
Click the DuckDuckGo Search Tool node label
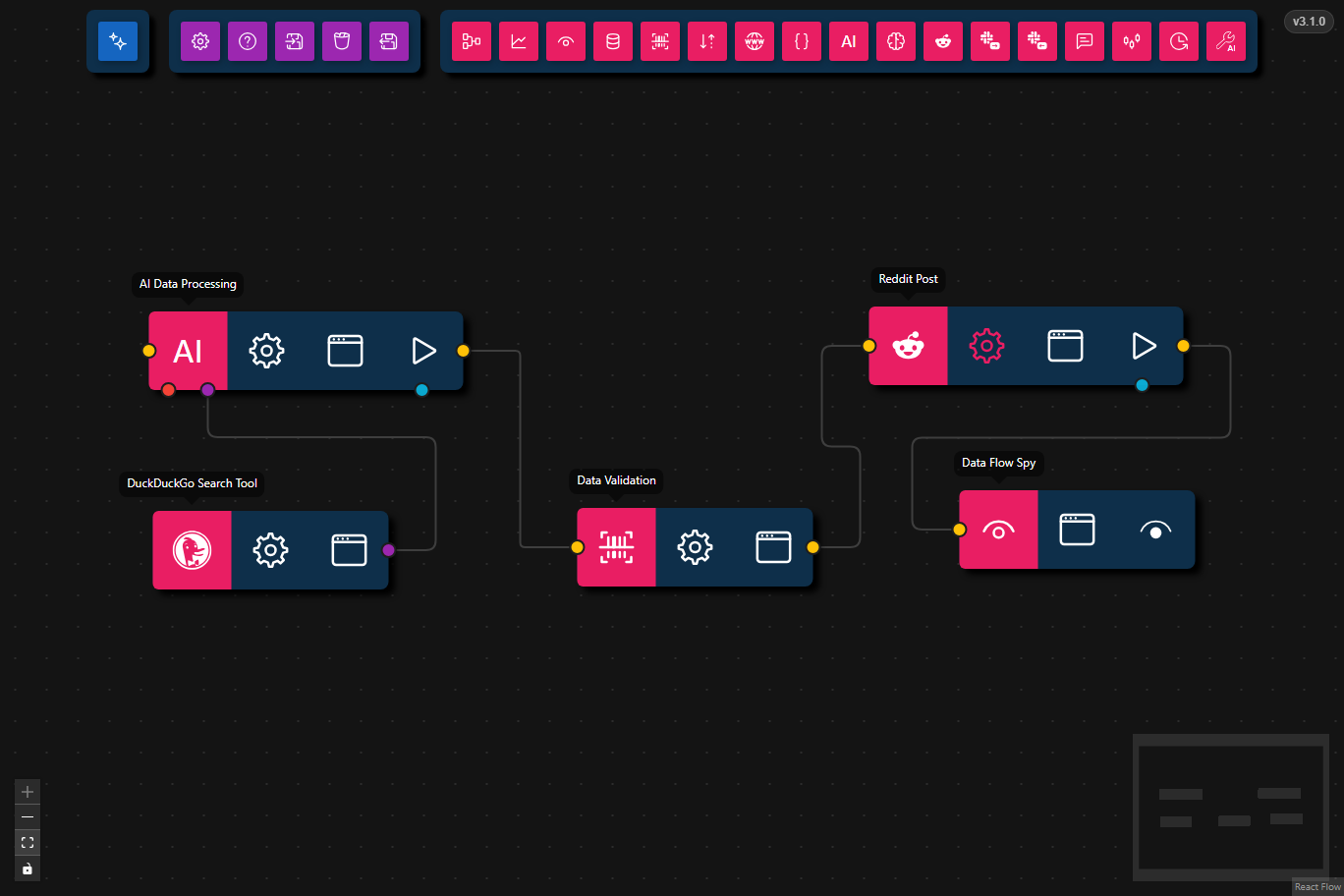[193, 483]
